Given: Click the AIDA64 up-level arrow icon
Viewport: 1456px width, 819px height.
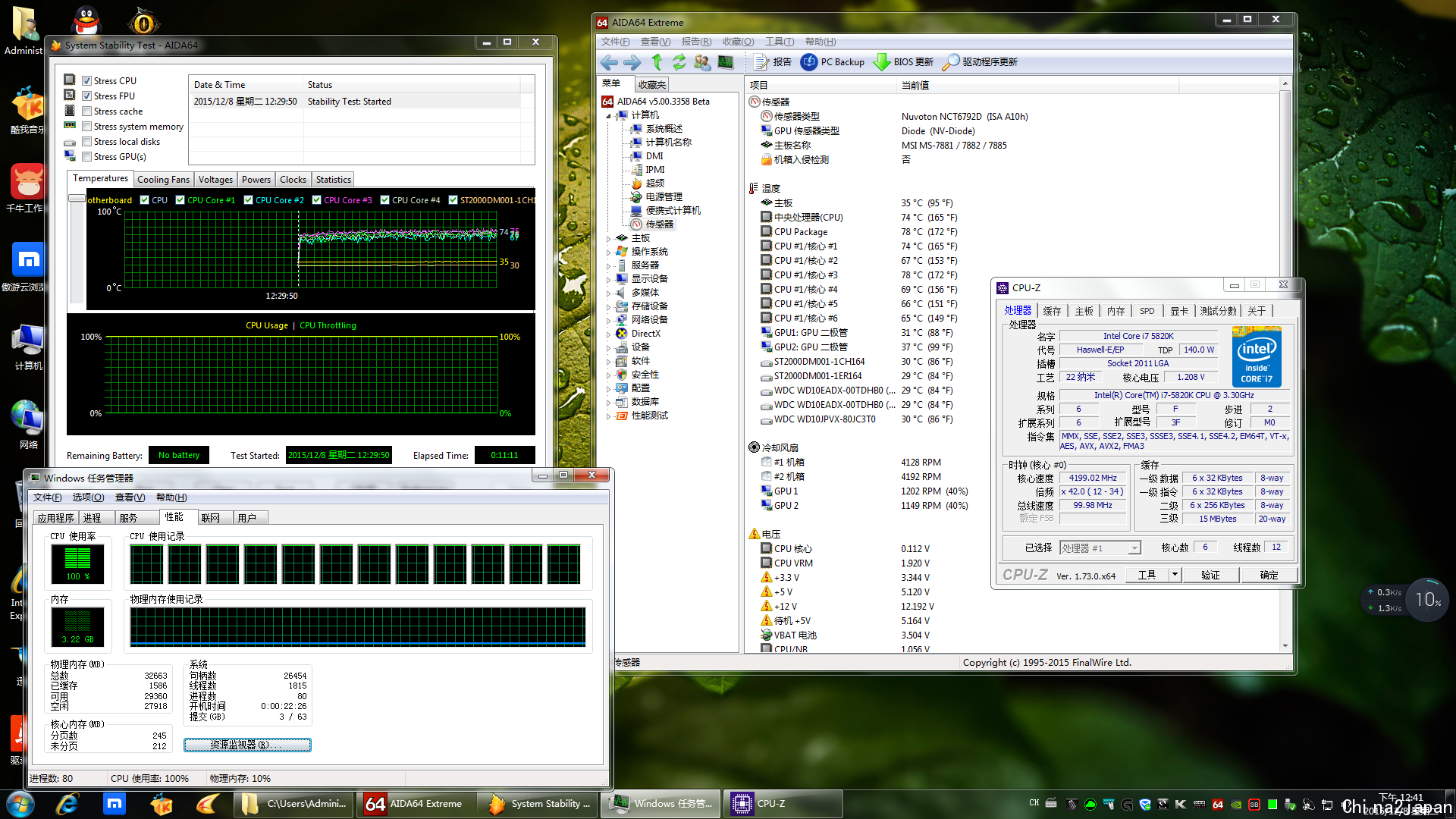Looking at the screenshot, I should tap(657, 62).
